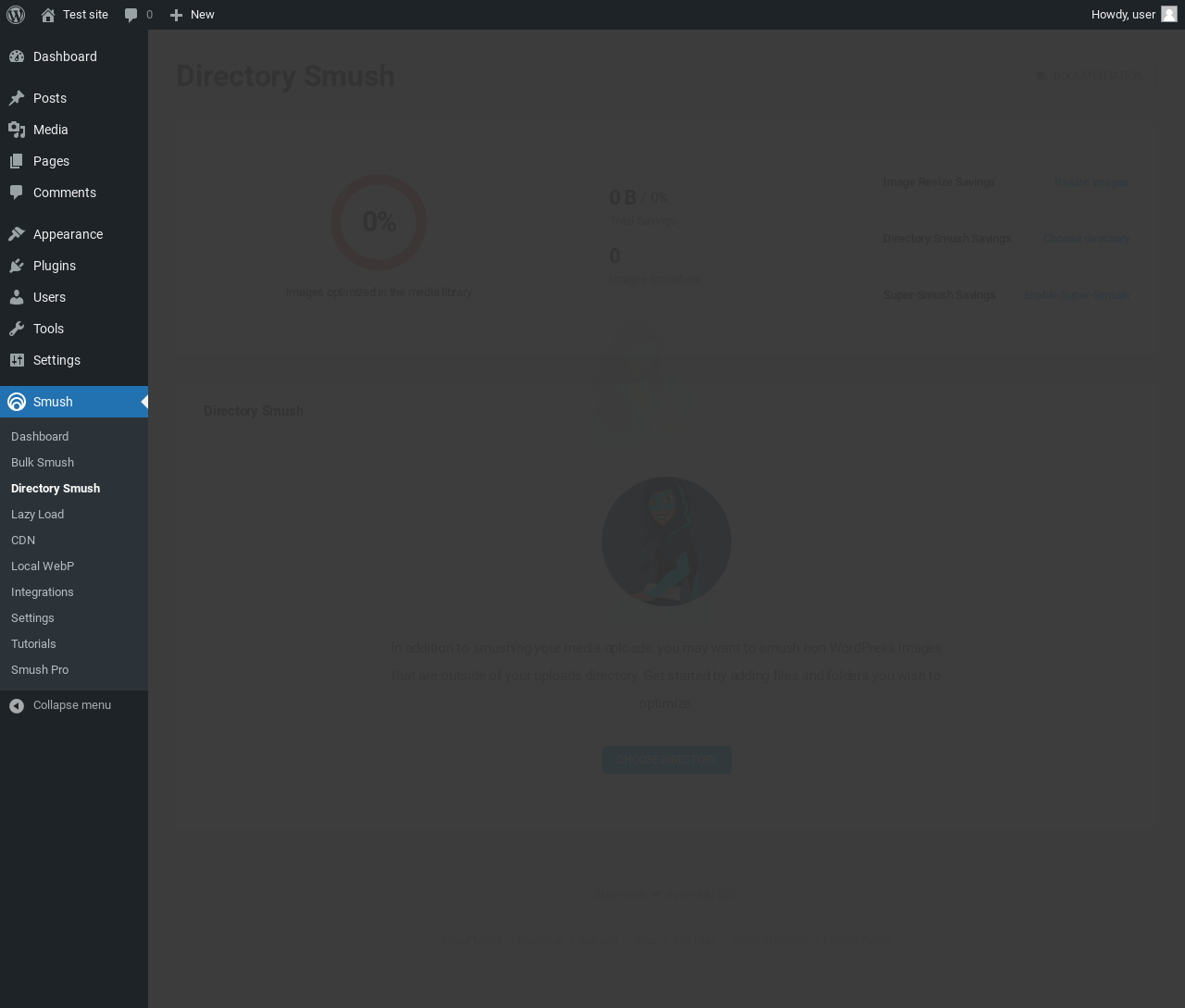Visit the Smush Pro submenu item
This screenshot has height=1008, width=1185.
pos(40,670)
